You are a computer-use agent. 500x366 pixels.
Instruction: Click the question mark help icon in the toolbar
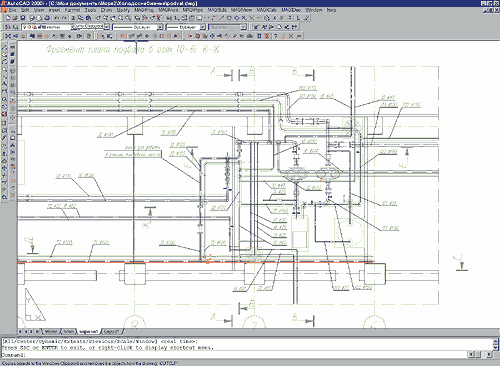pos(276,36)
